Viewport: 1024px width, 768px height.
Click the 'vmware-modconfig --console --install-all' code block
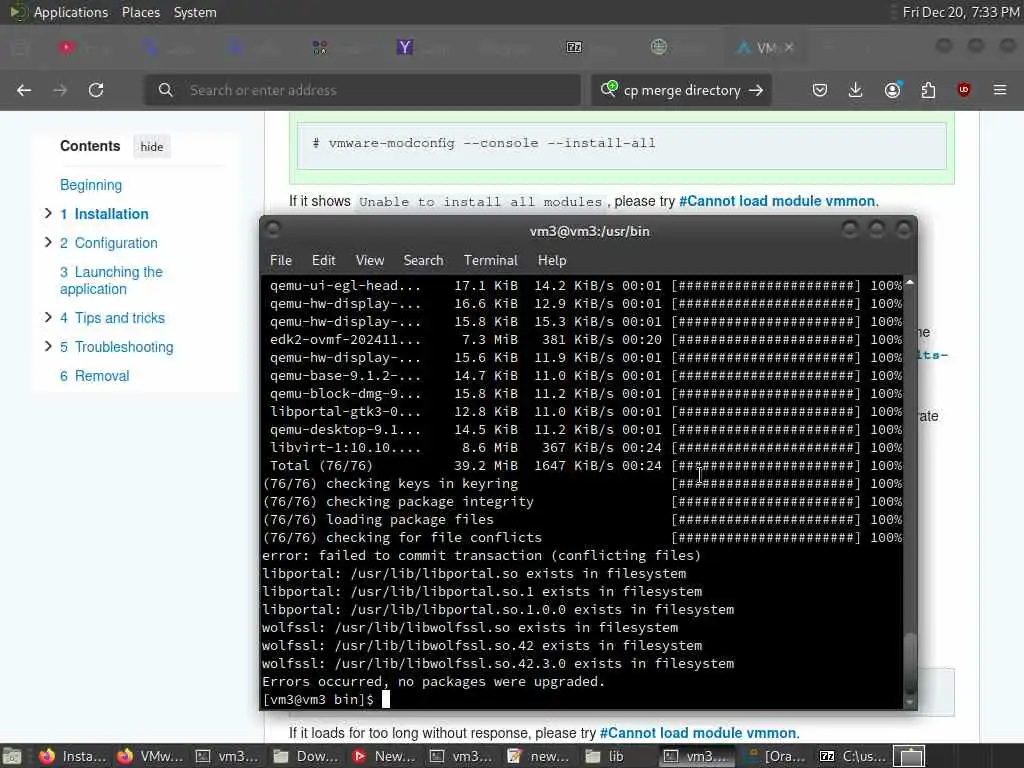tap(622, 145)
